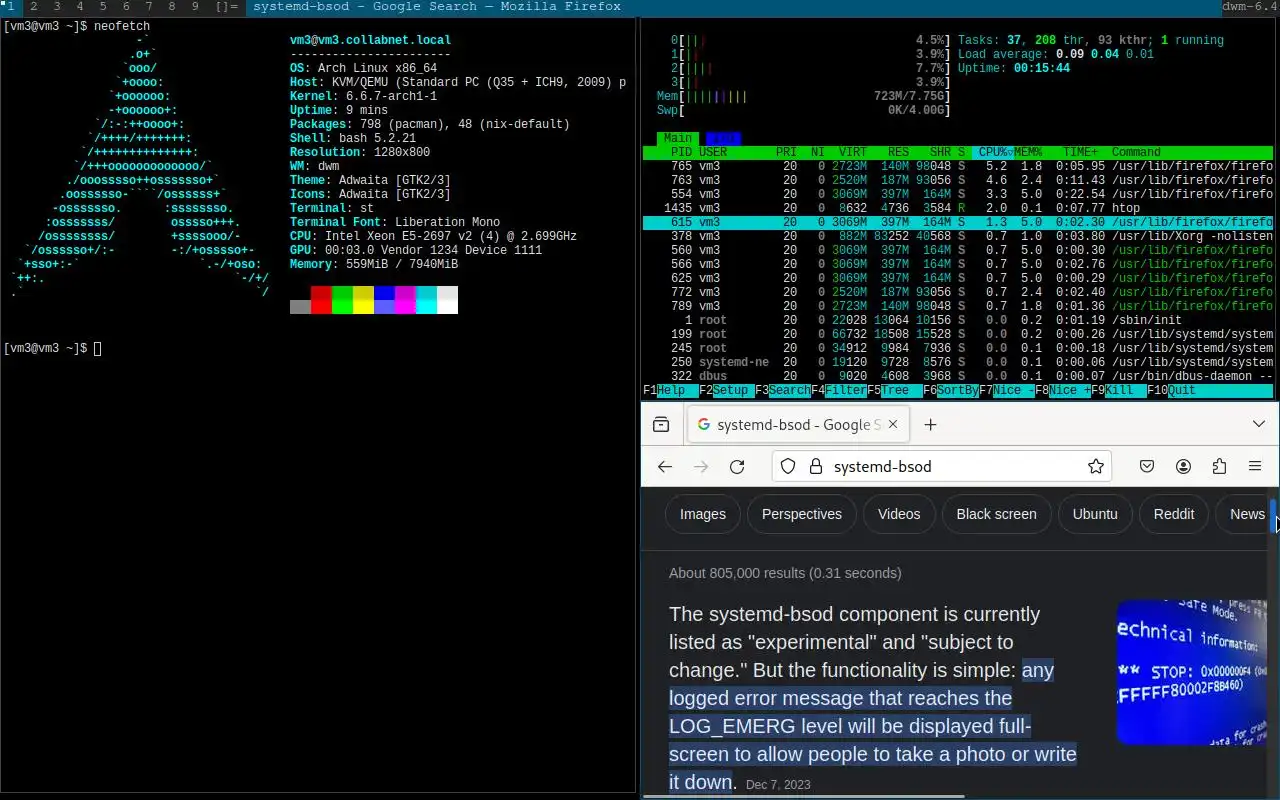Viewport: 1280px width, 800px height.
Task: Select the /sbin/init process row in htop
Action: pos(958,320)
